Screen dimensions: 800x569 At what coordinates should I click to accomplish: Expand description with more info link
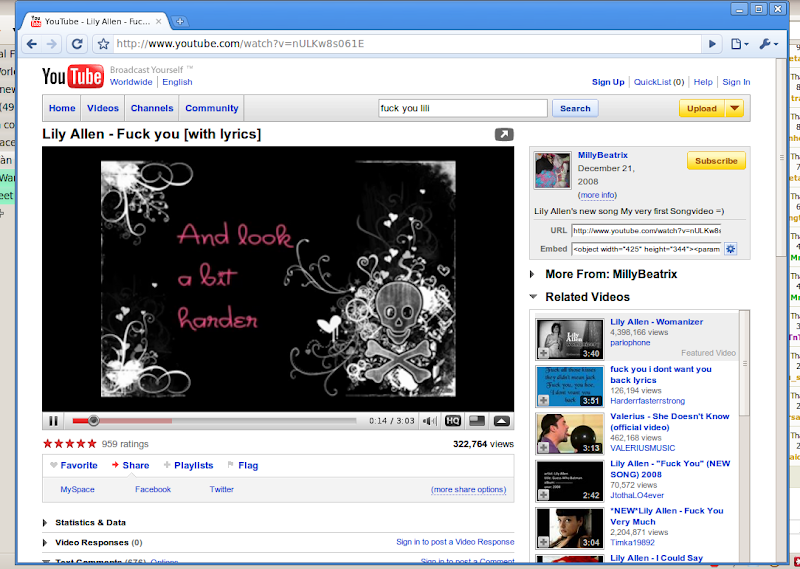(597, 195)
